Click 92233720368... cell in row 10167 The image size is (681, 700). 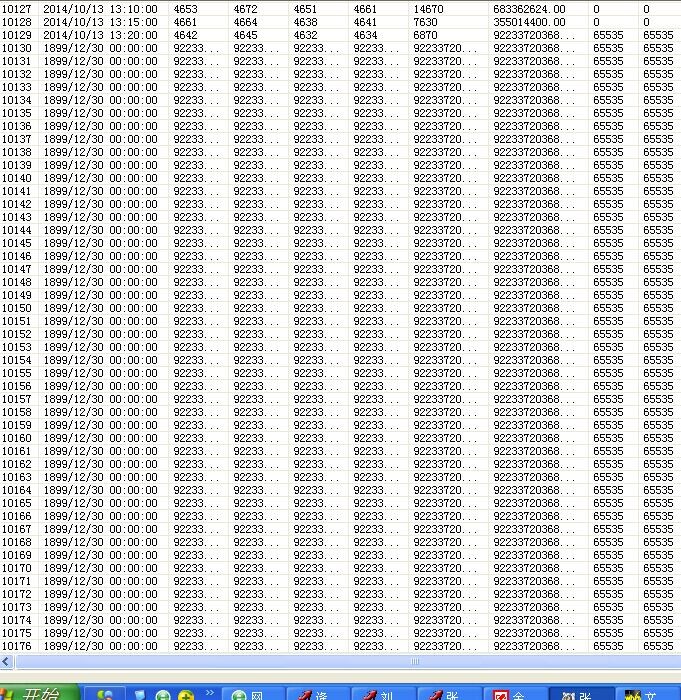click(x=534, y=529)
